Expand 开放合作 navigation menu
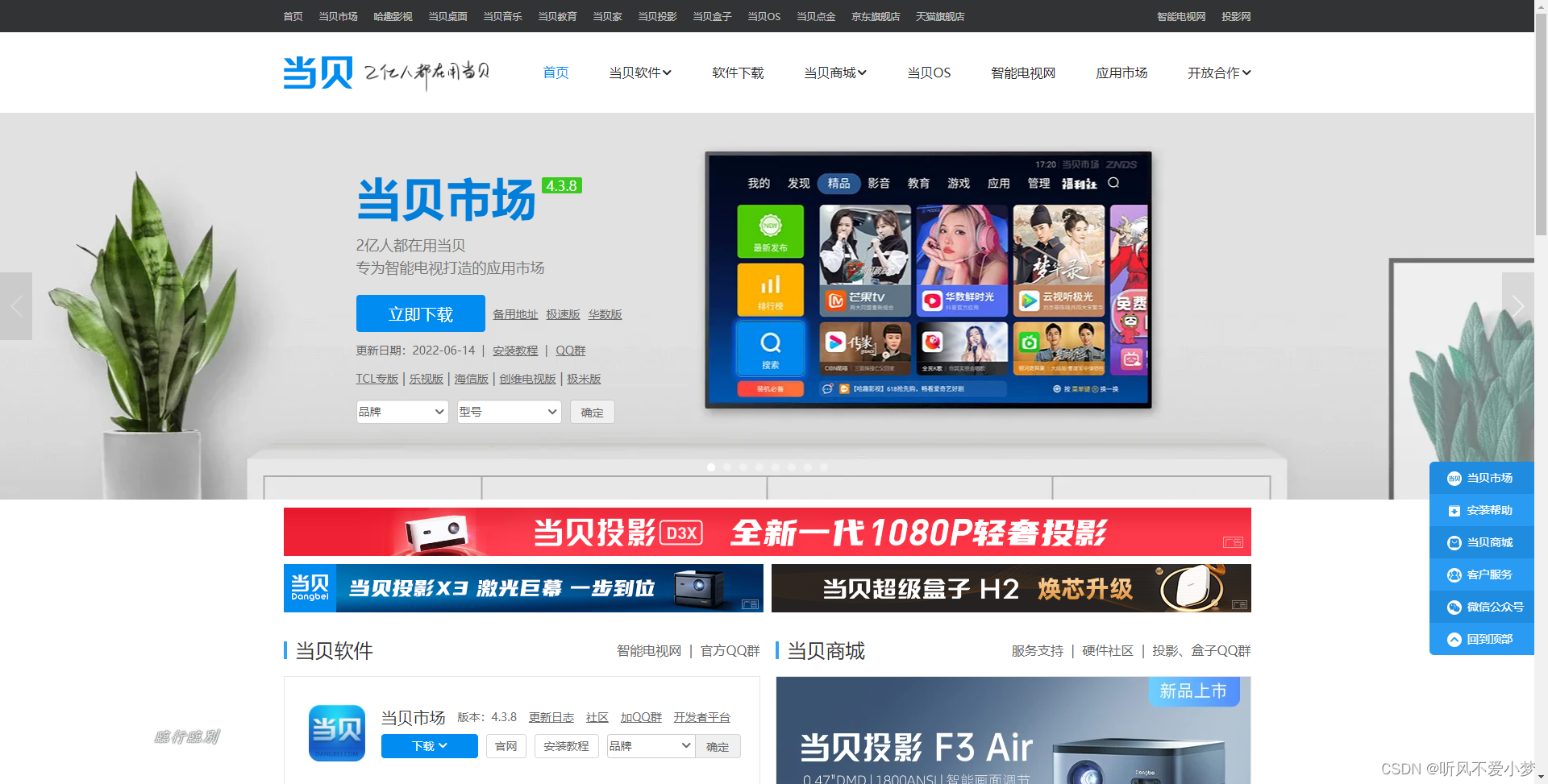1548x784 pixels. 1219,73
